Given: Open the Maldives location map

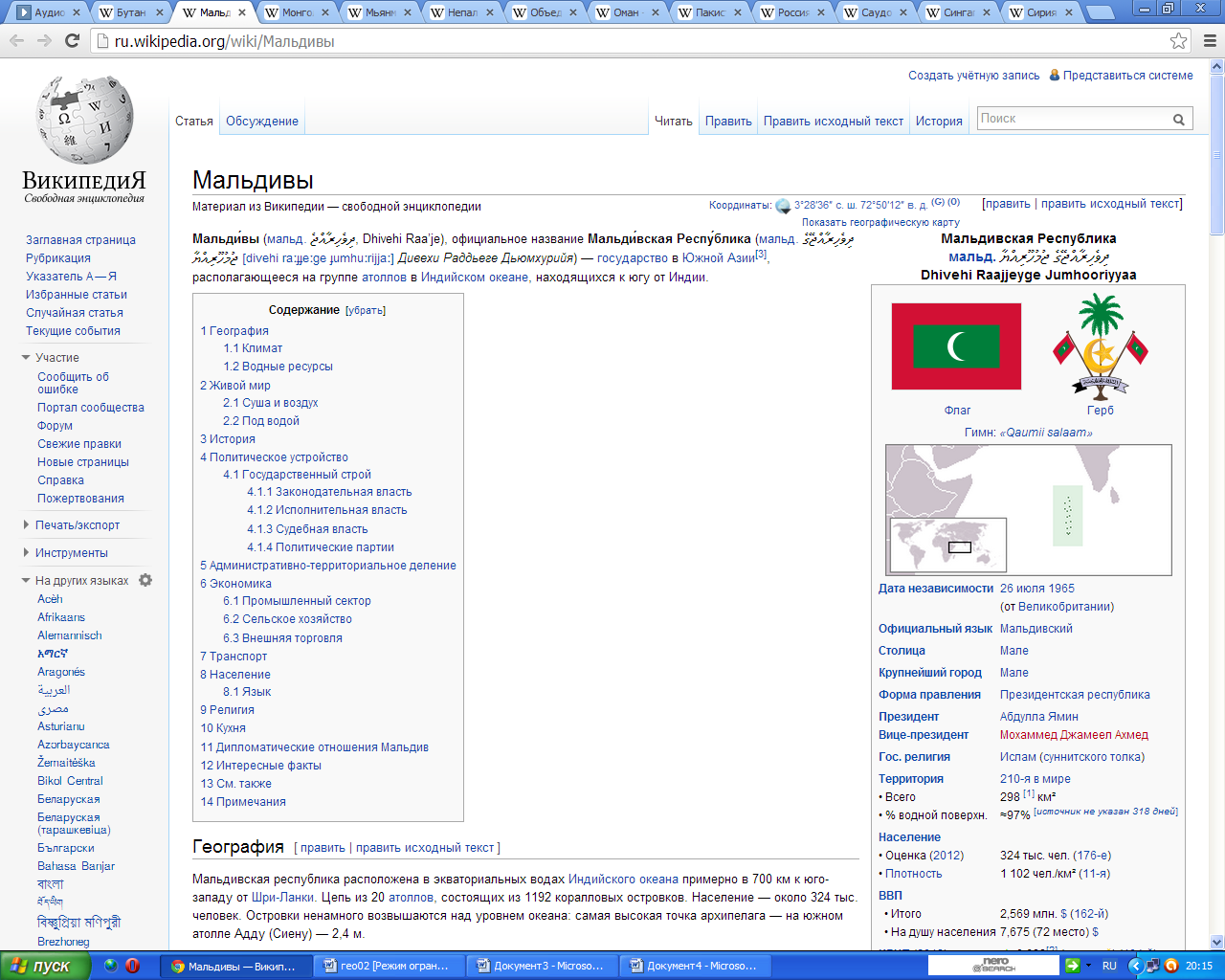Looking at the screenshot, I should click(x=1029, y=510).
